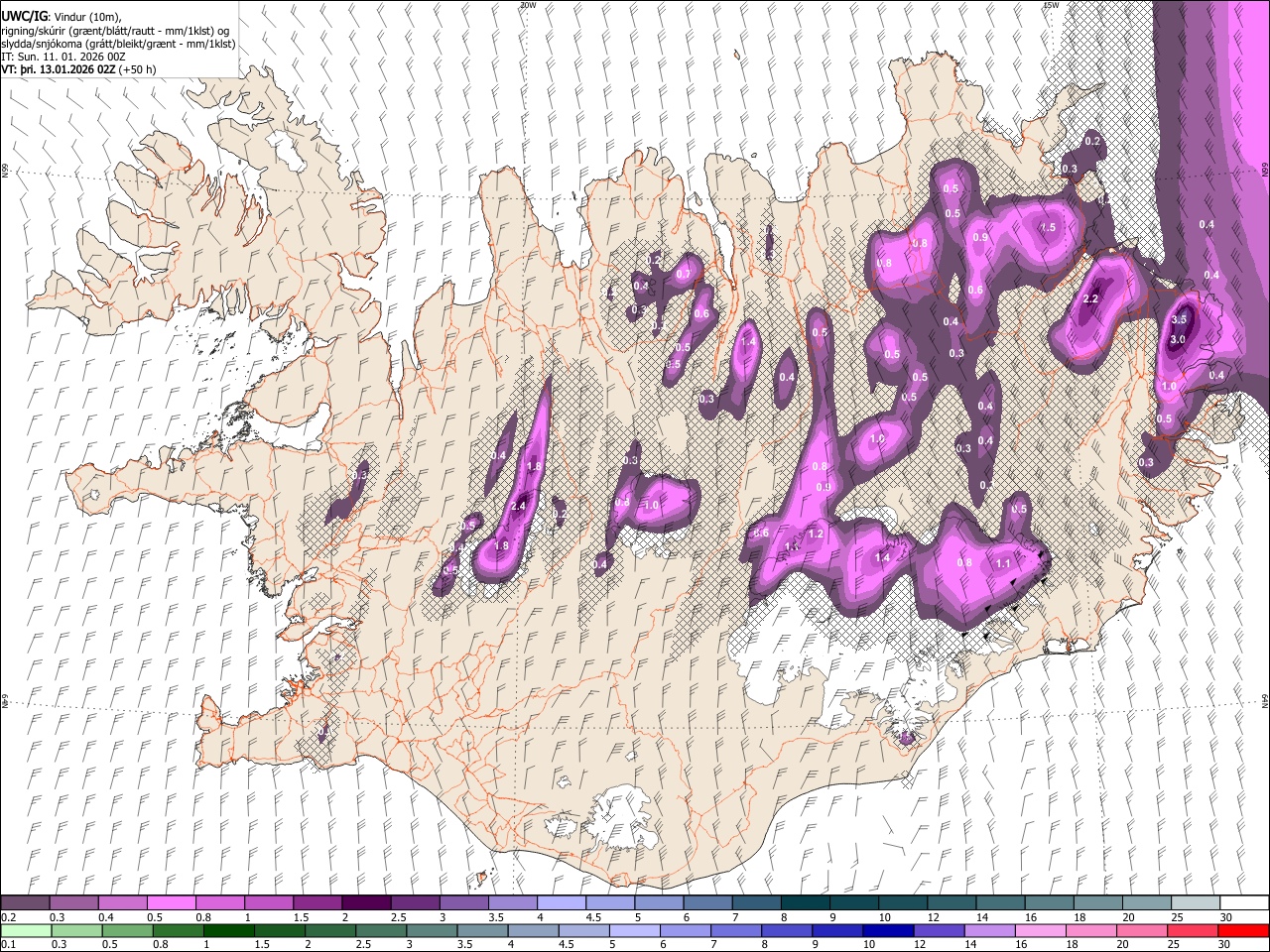Pick the dark navy 10 swatch in lower legend
1270x952 pixels.
point(886,930)
